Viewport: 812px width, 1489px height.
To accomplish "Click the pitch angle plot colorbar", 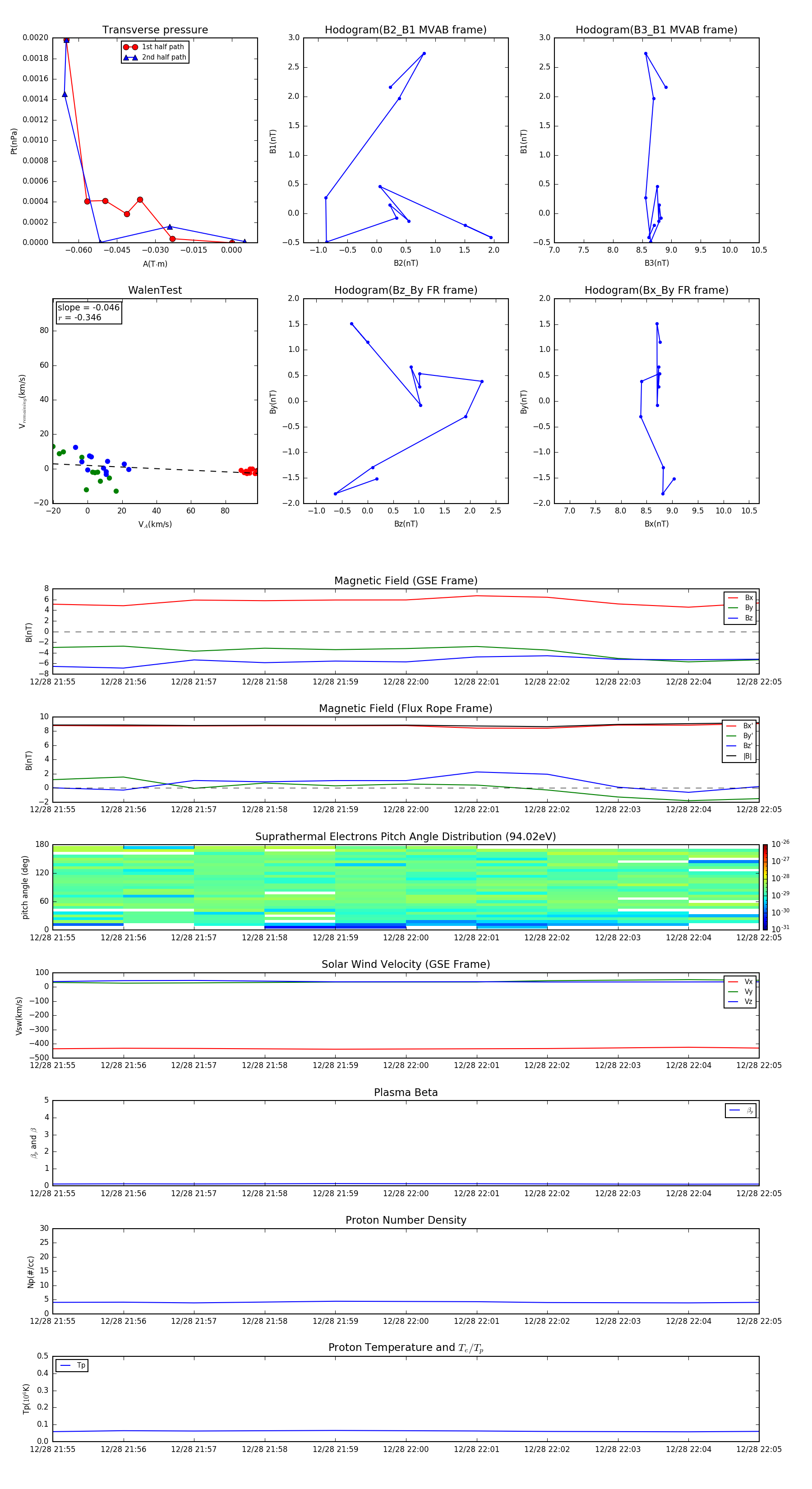I will pos(765,887).
